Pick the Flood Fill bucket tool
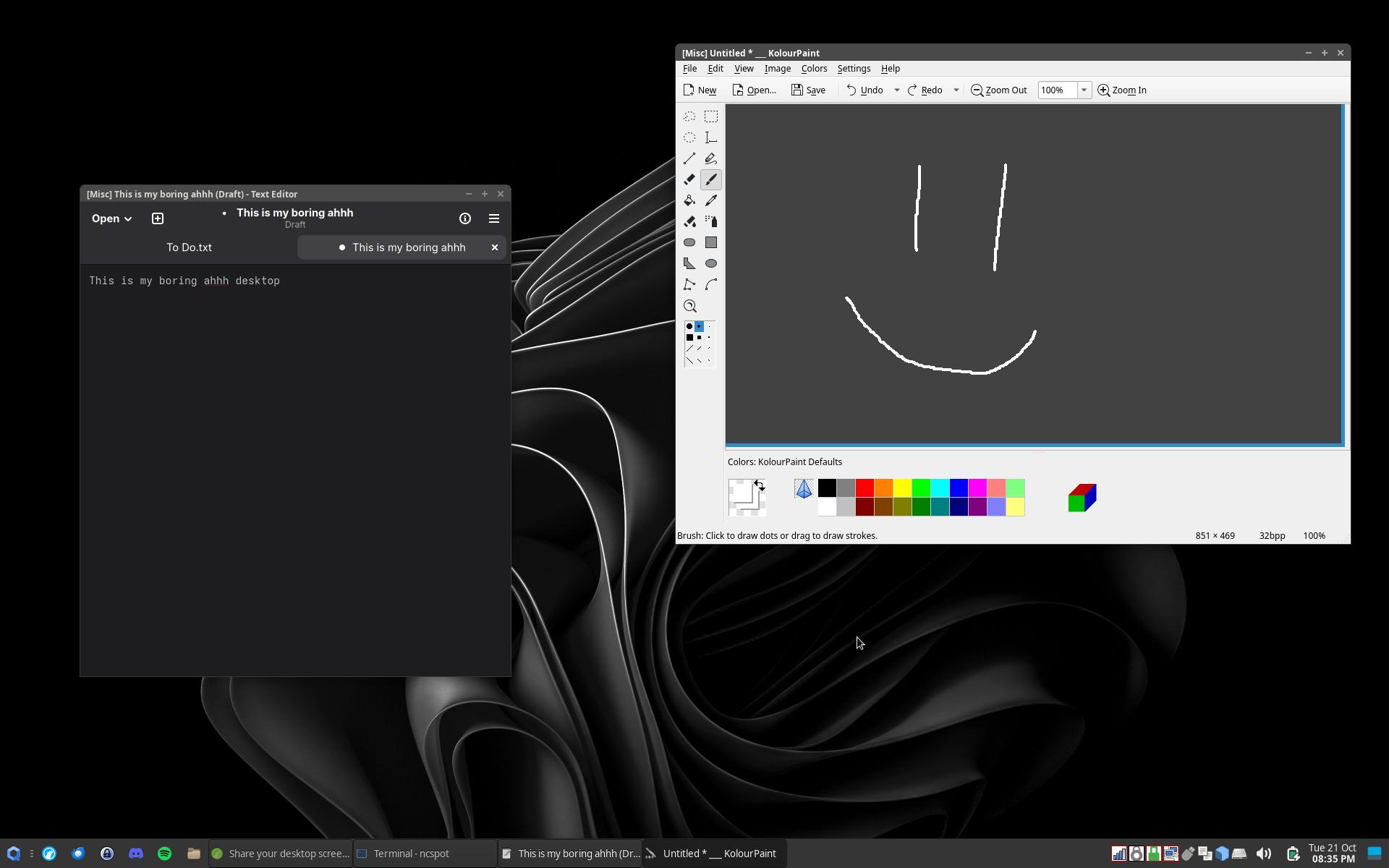1389x868 pixels. coord(689,200)
